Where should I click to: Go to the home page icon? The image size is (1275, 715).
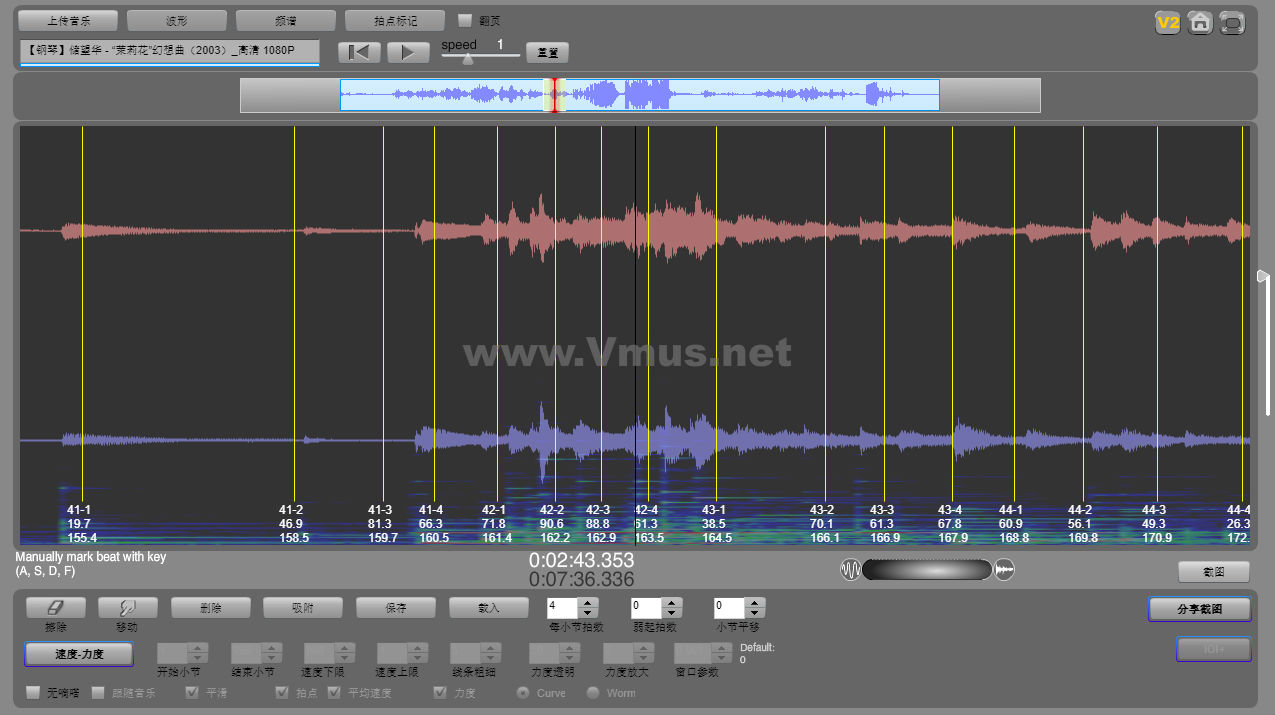[1200, 23]
